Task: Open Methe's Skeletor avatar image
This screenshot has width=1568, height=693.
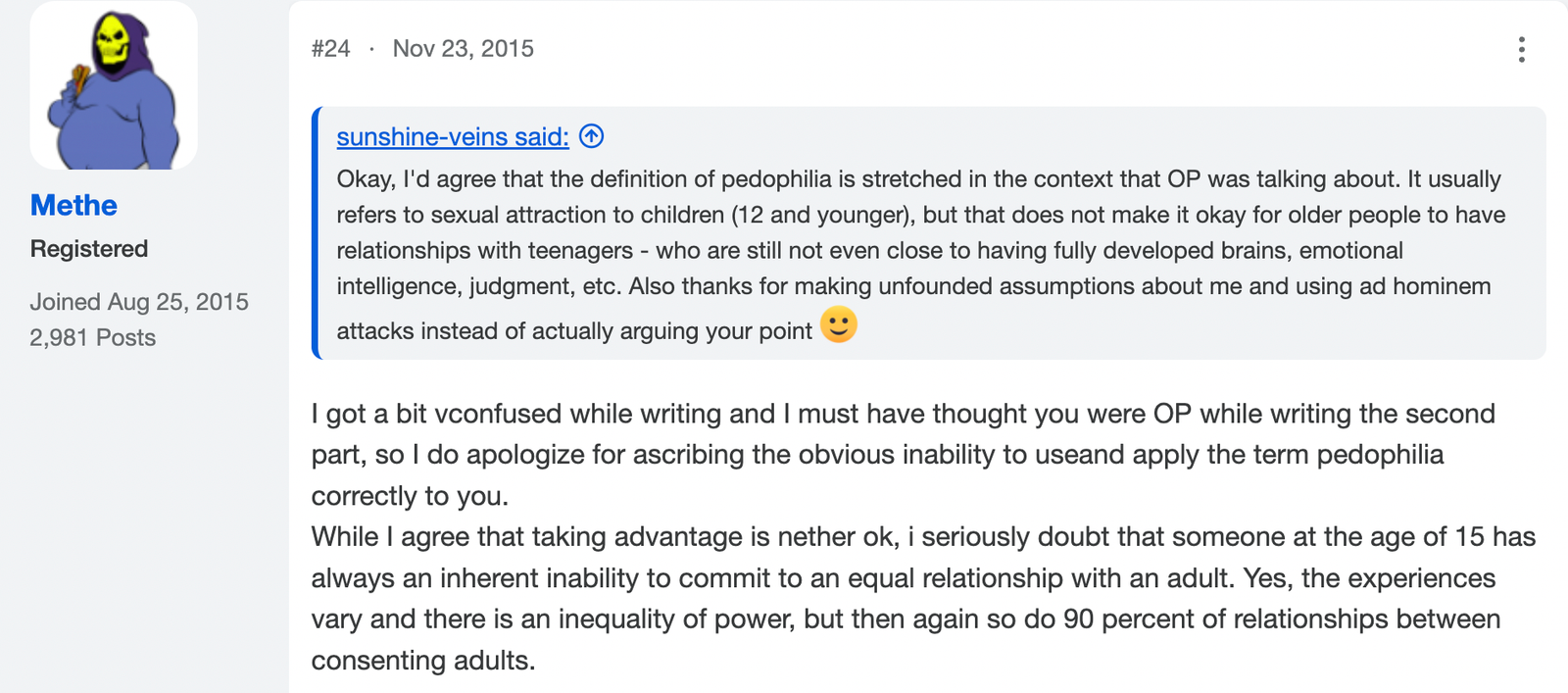Action: click(x=114, y=86)
